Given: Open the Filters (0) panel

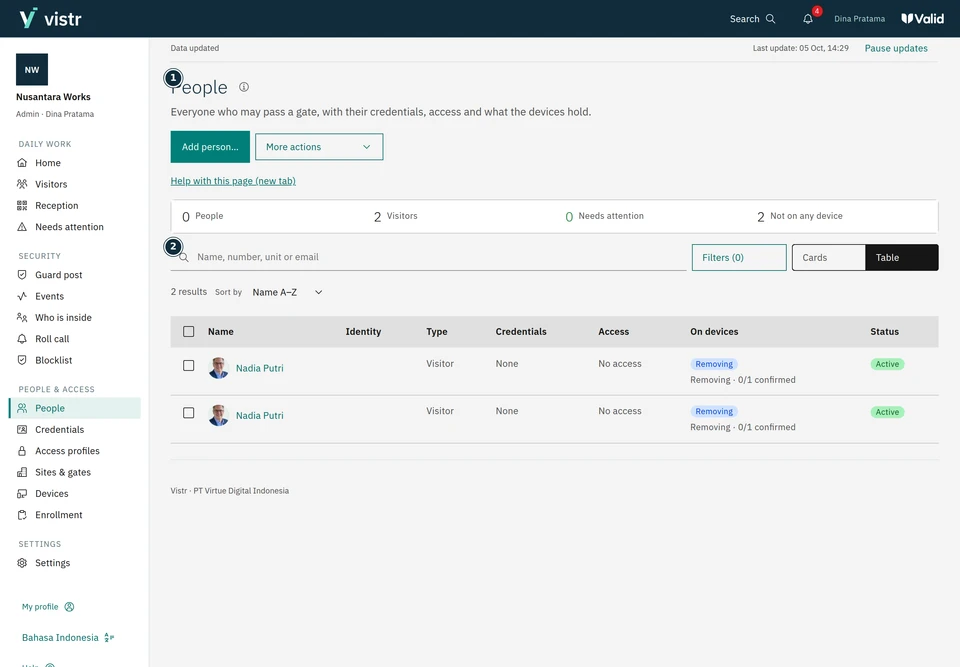Looking at the screenshot, I should point(739,257).
